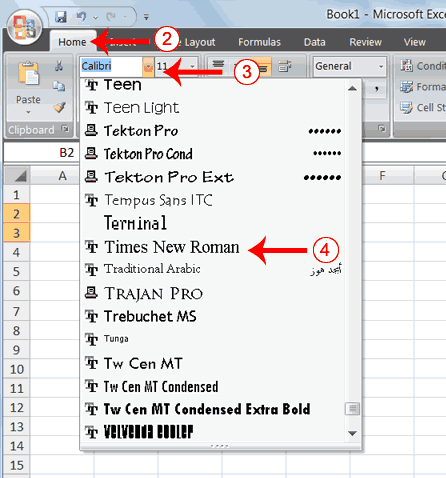Select row 15 header
This screenshot has width=446, height=478.
16,465
